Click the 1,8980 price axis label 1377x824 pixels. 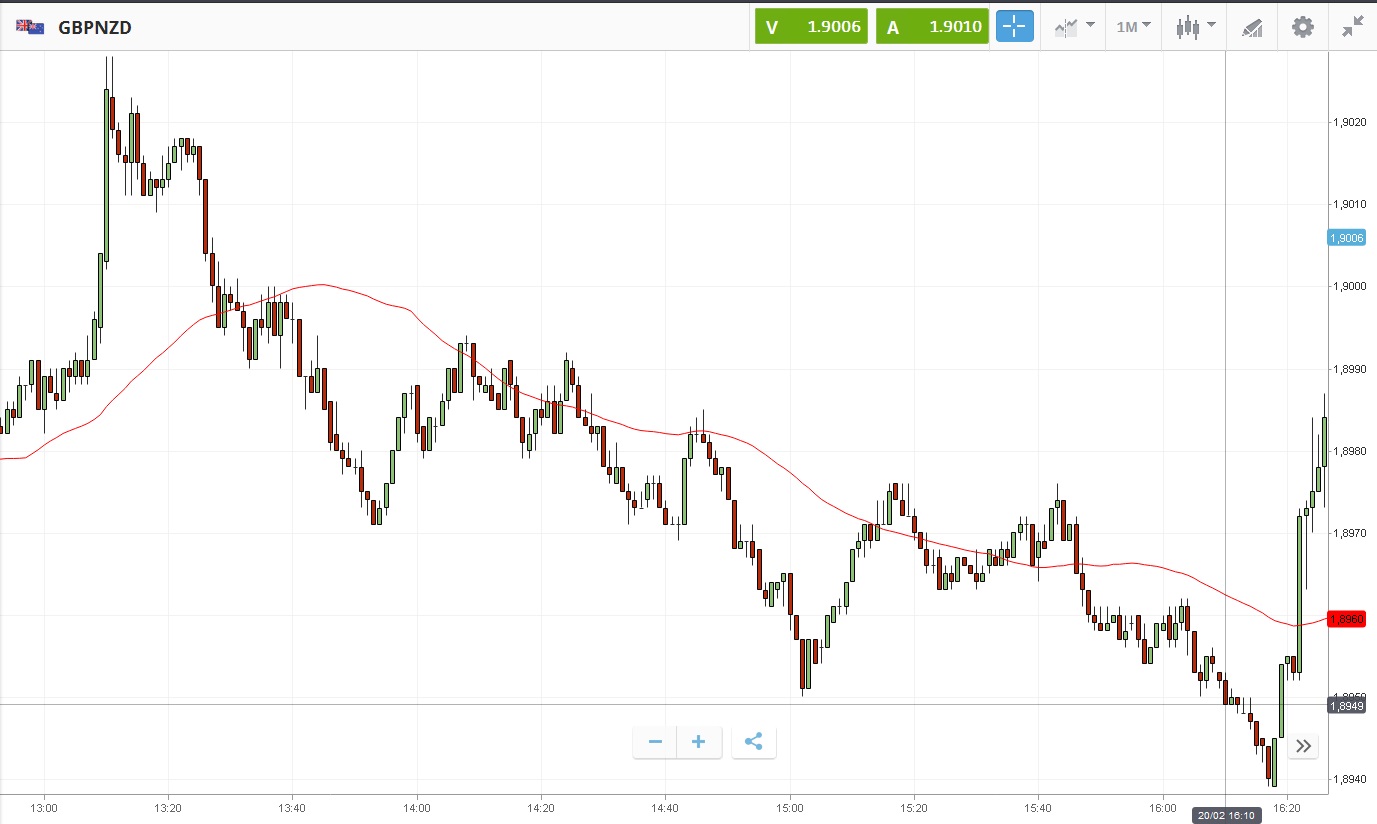tap(1349, 452)
